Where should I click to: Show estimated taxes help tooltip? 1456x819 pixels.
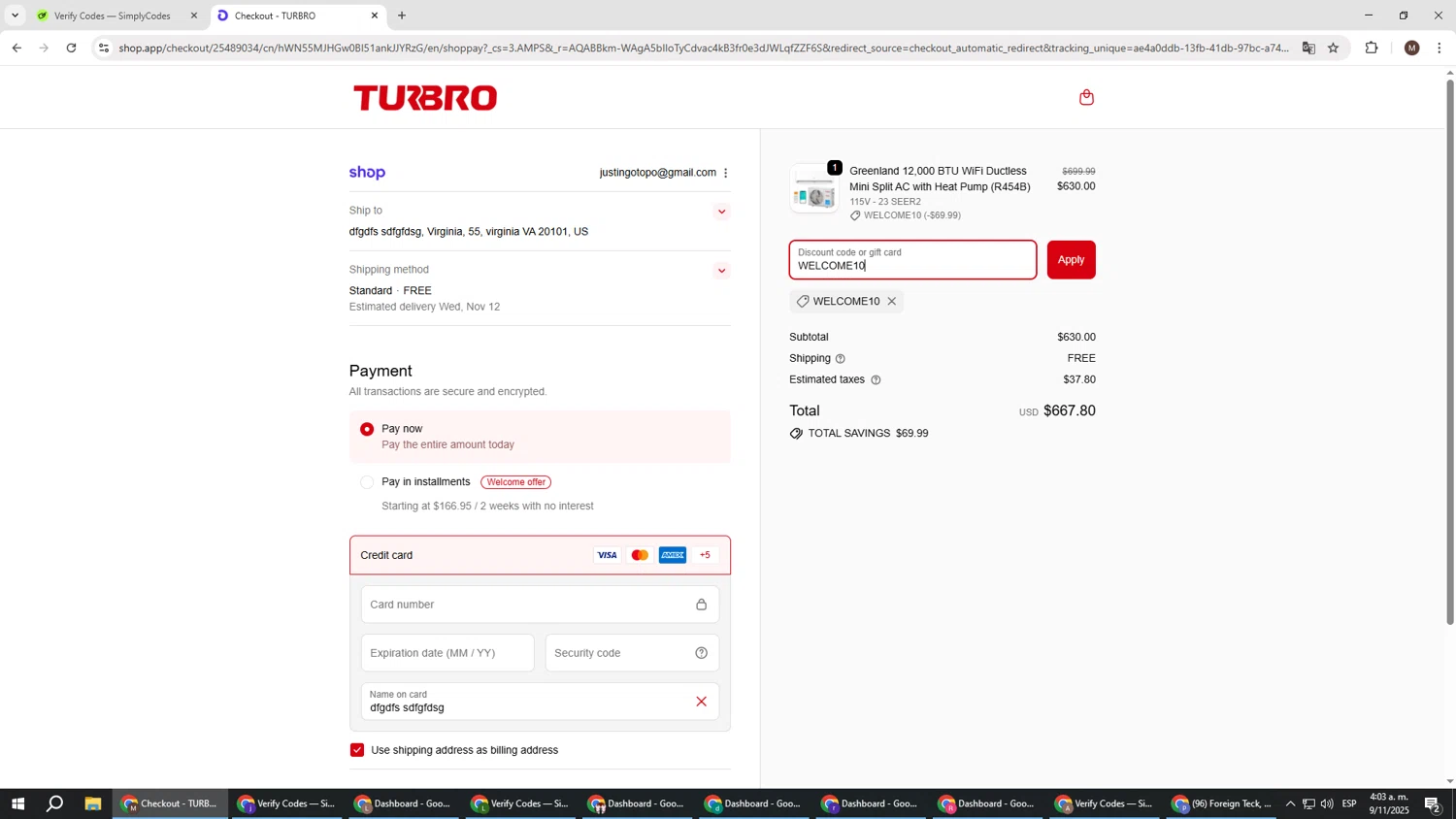876,380
